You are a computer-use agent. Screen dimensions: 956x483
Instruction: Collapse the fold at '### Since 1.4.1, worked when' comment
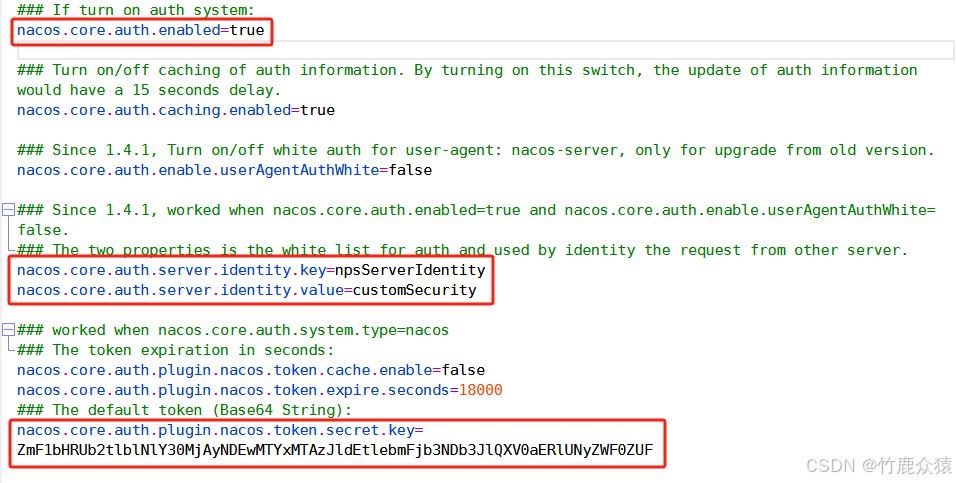tap(8, 210)
